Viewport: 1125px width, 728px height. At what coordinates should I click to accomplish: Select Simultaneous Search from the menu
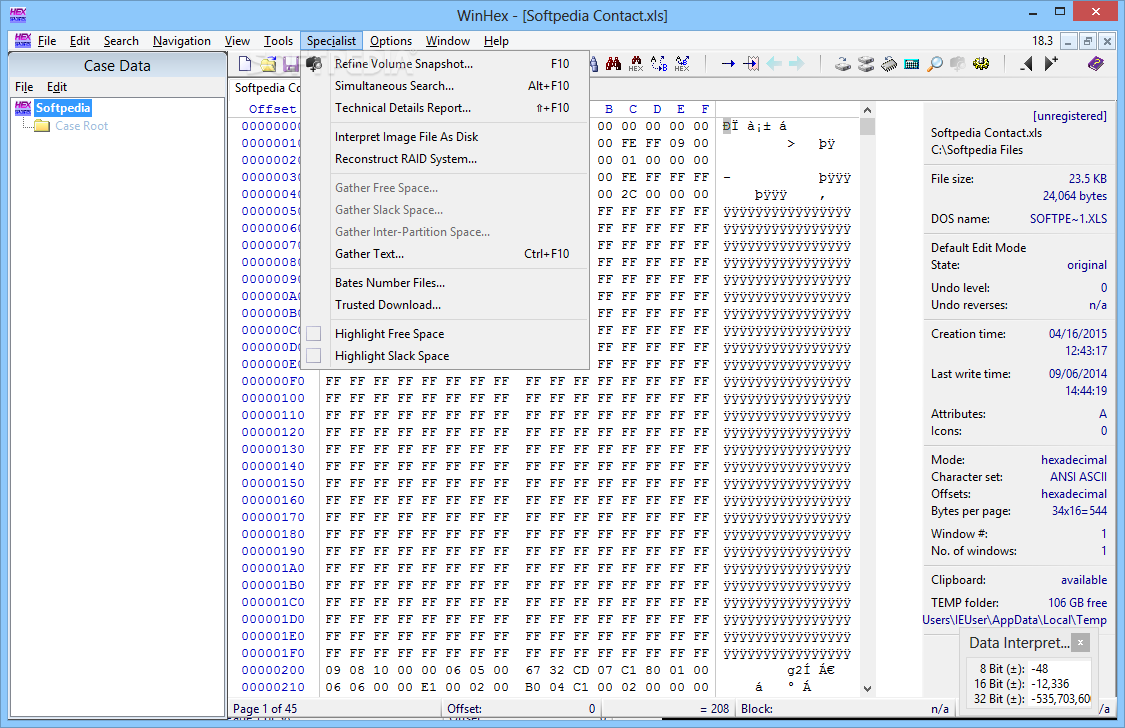pyautogui.click(x=445, y=86)
